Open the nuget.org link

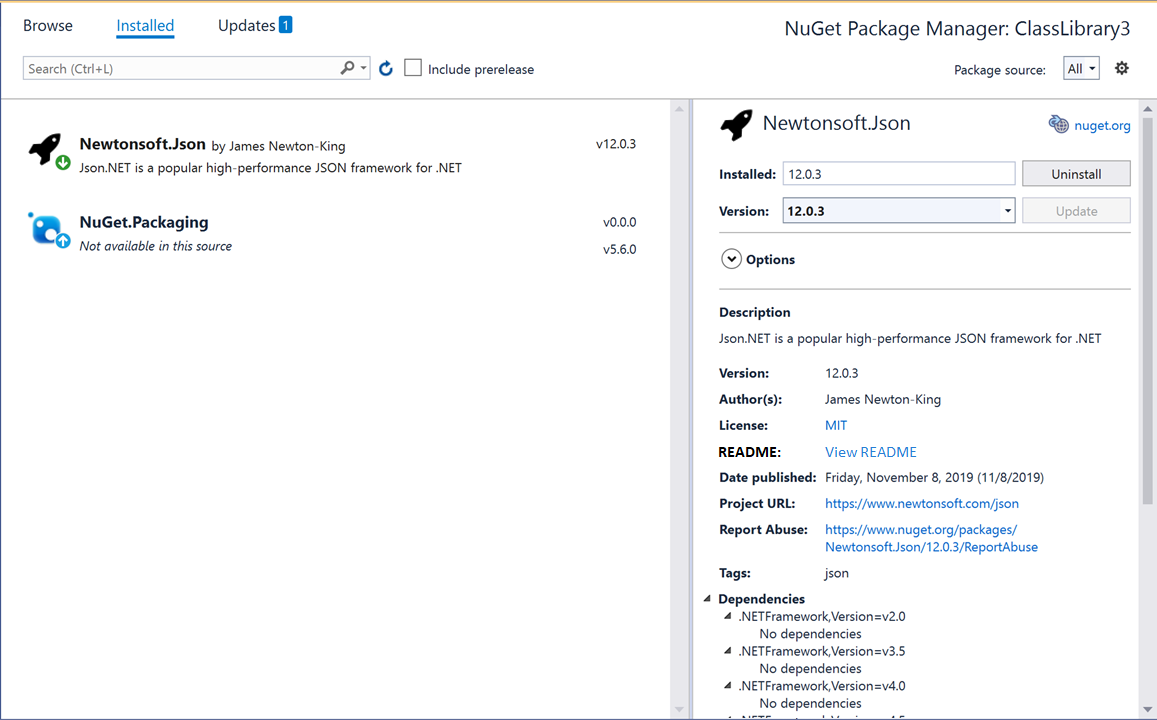click(x=1102, y=125)
